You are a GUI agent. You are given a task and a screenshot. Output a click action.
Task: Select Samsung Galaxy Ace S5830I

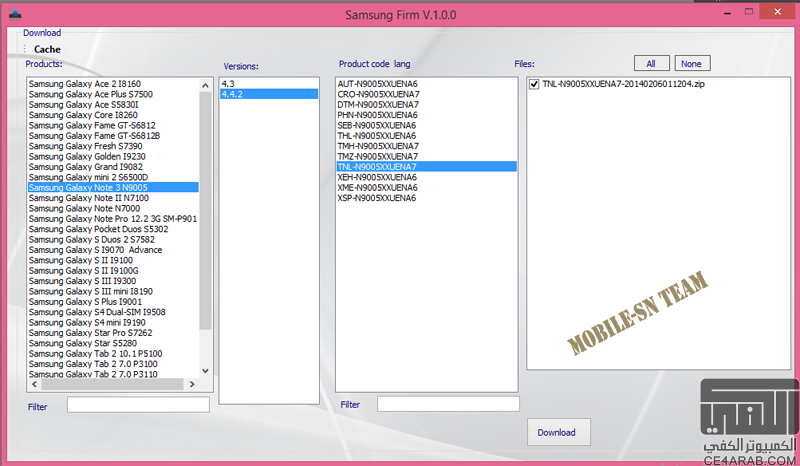pos(113,105)
